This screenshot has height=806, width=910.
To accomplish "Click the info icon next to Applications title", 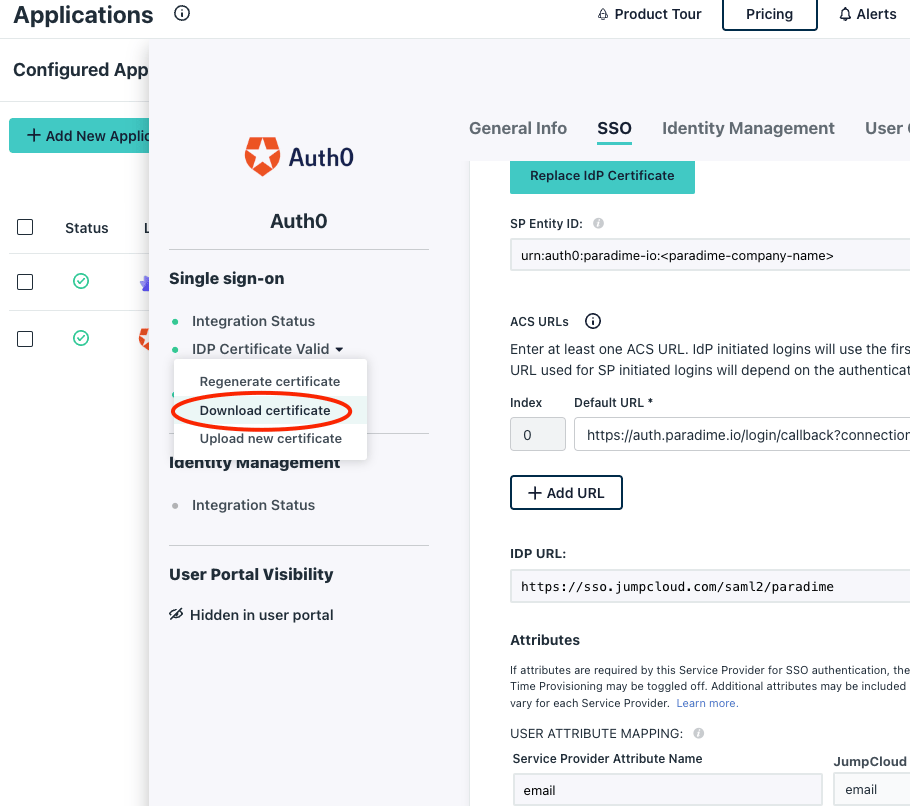I will pos(182,13).
